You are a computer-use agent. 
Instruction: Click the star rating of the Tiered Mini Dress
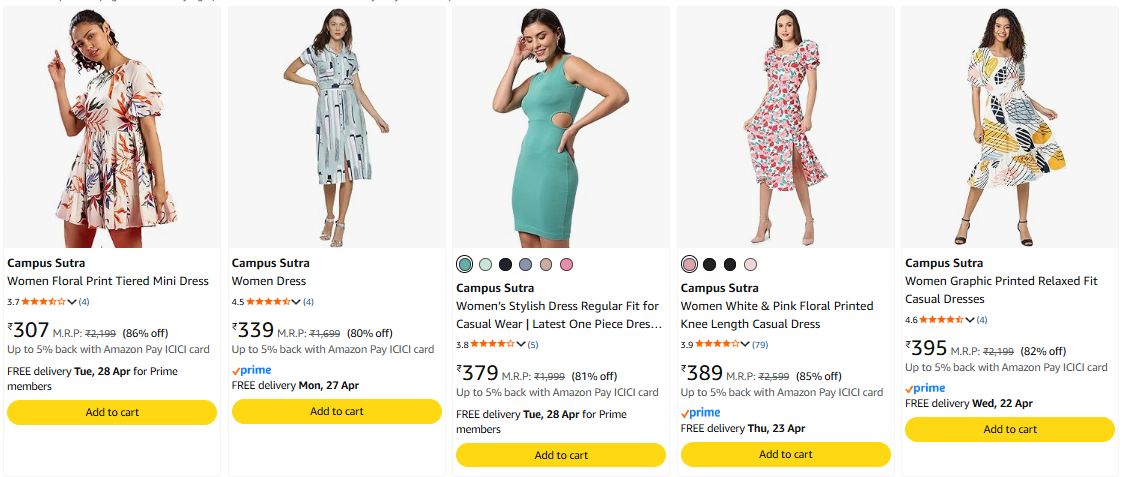(43, 301)
